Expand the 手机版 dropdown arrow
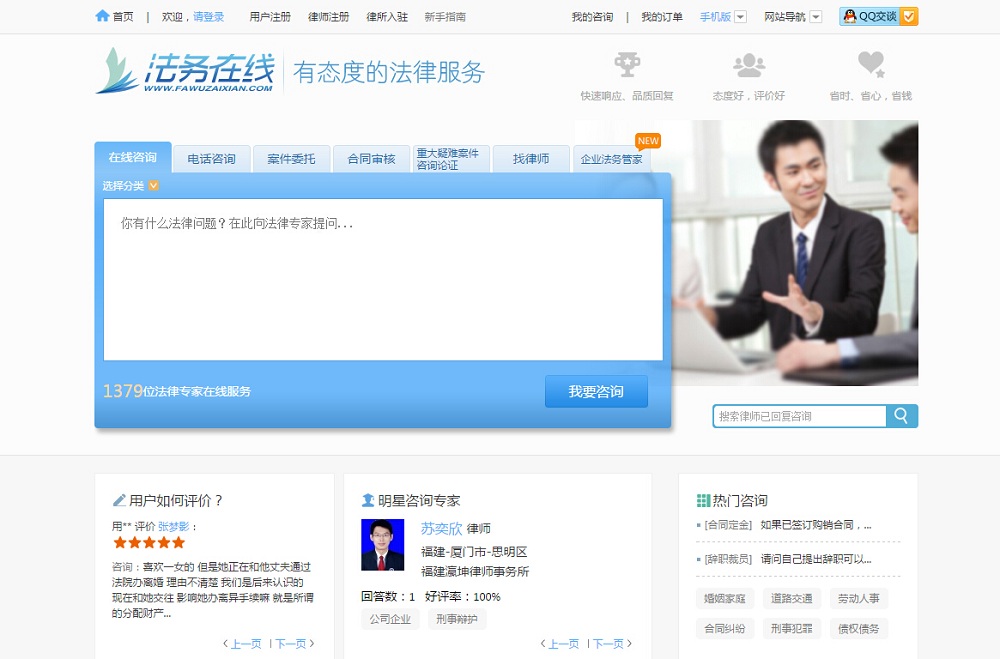This screenshot has height=659, width=1000. coord(740,17)
